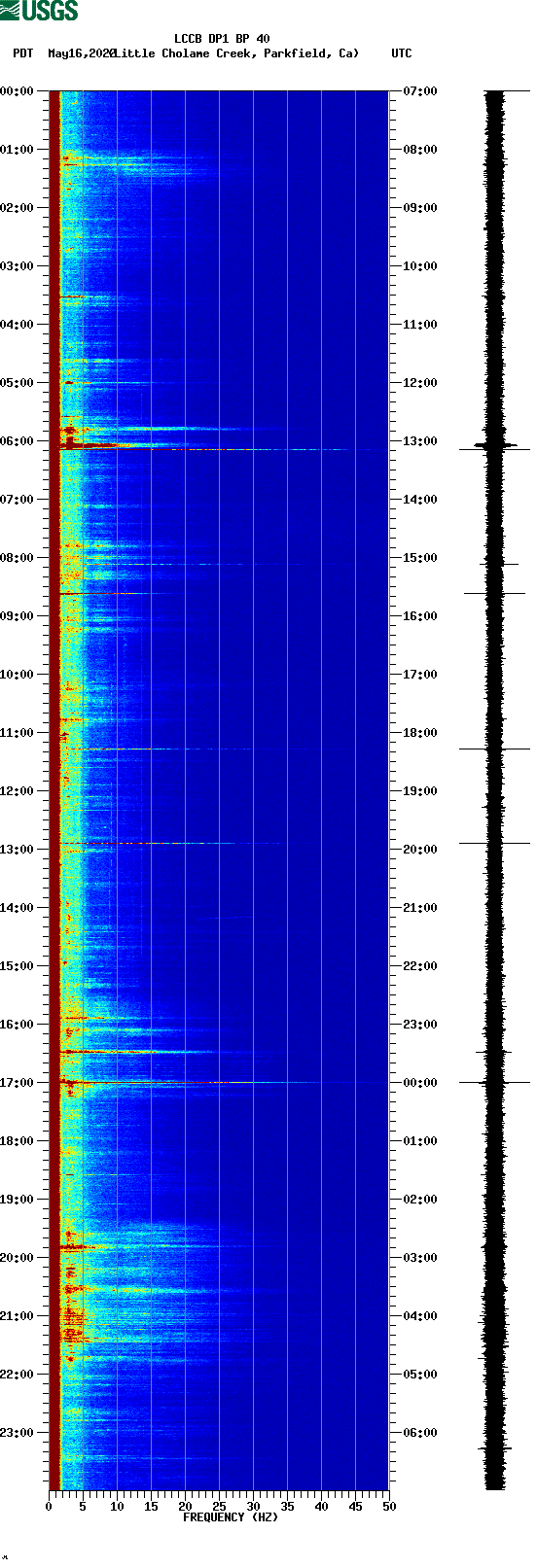Click the frequency tick label '15'
This screenshot has height=1568, width=537.
pos(151,1508)
